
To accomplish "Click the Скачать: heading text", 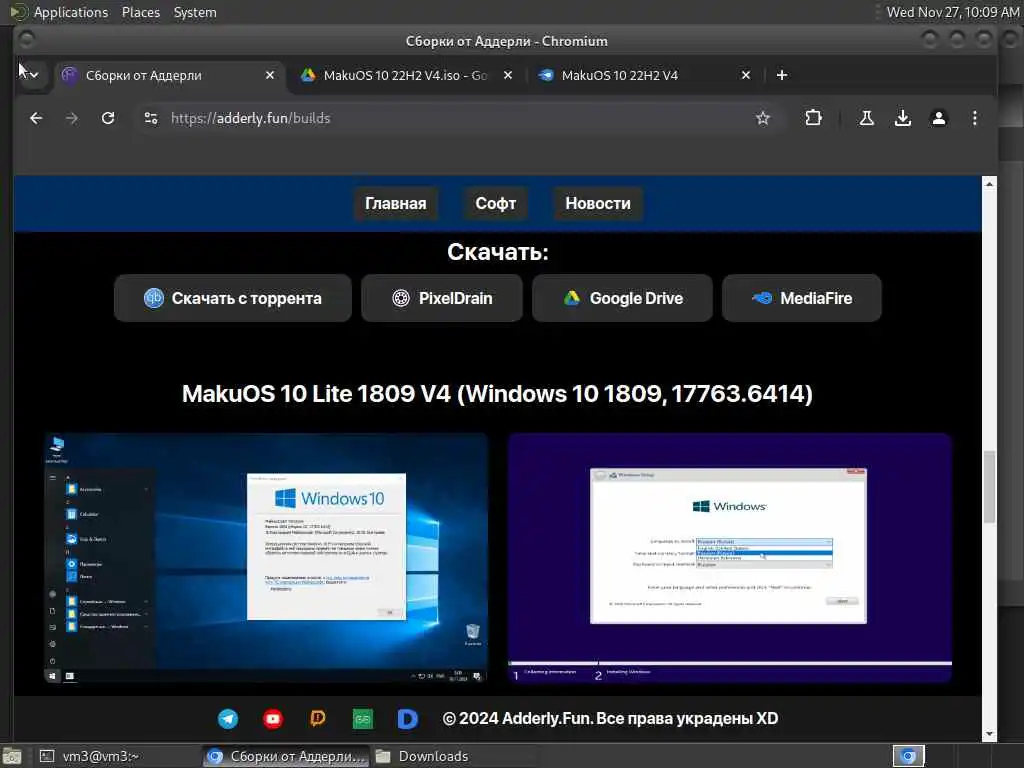I will coord(498,252).
